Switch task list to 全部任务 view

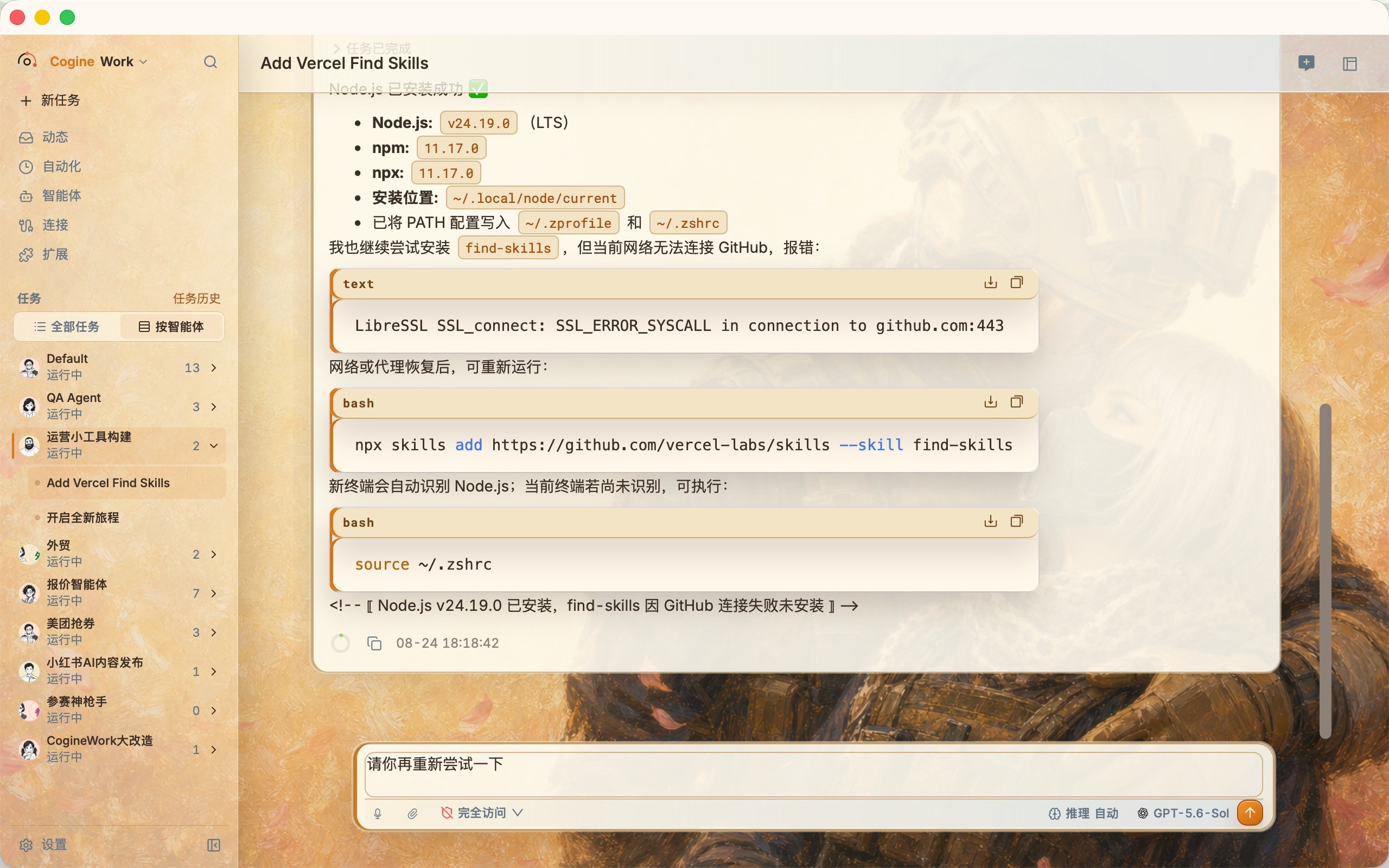point(67,327)
